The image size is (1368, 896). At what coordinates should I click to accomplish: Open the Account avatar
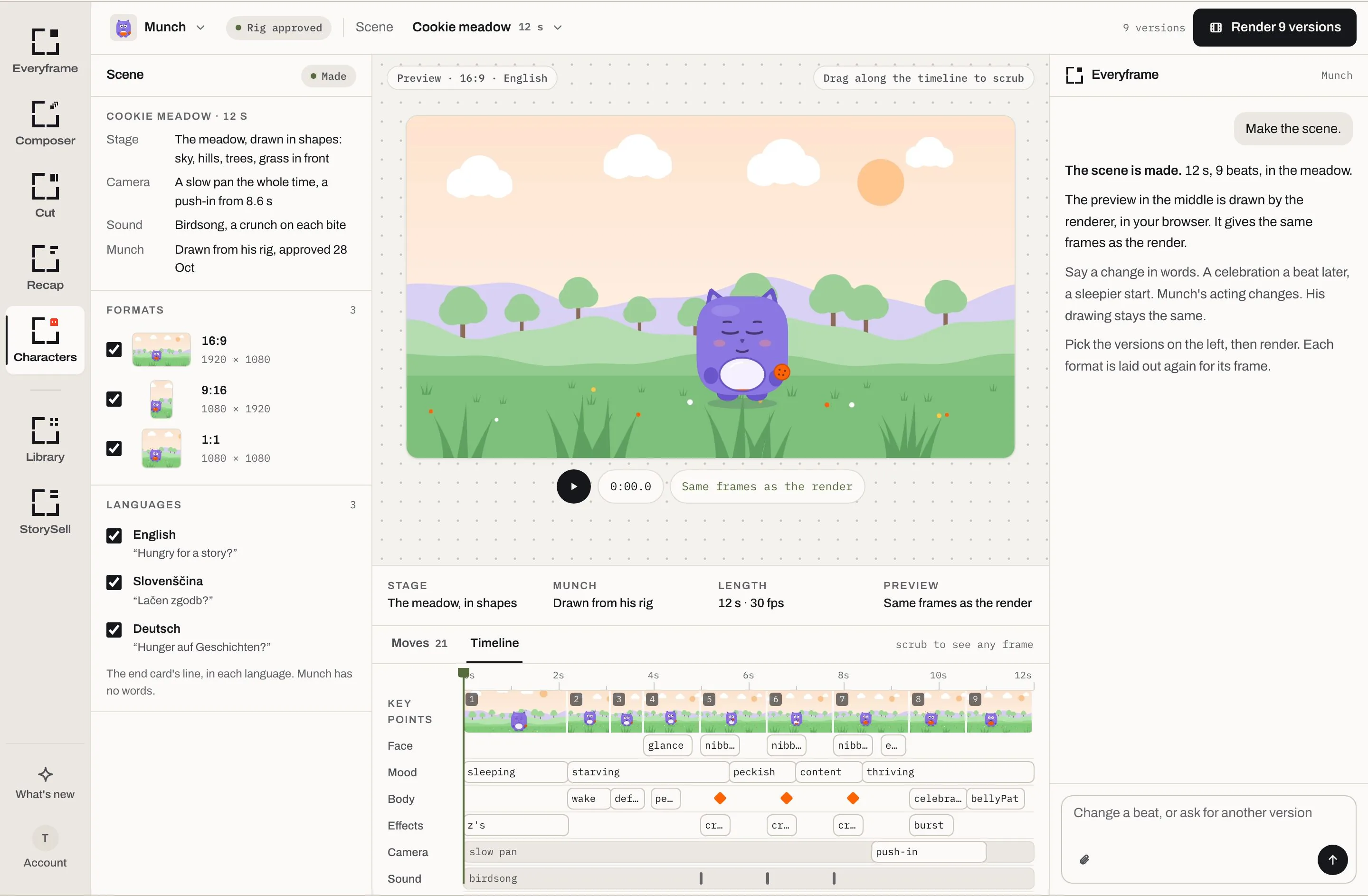click(x=45, y=838)
